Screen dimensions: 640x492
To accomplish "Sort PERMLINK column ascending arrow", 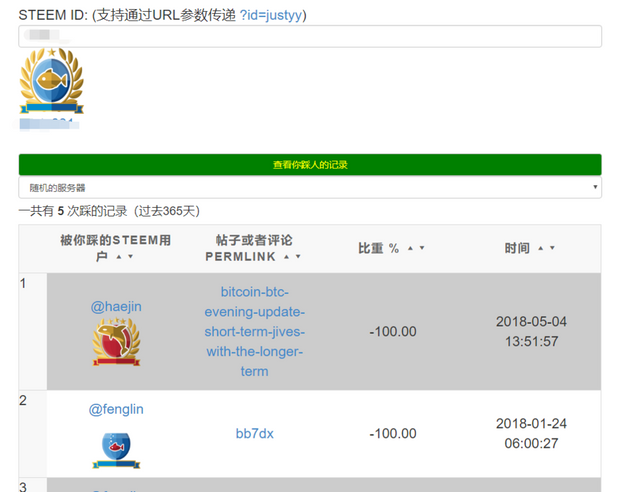I will 287,257.
